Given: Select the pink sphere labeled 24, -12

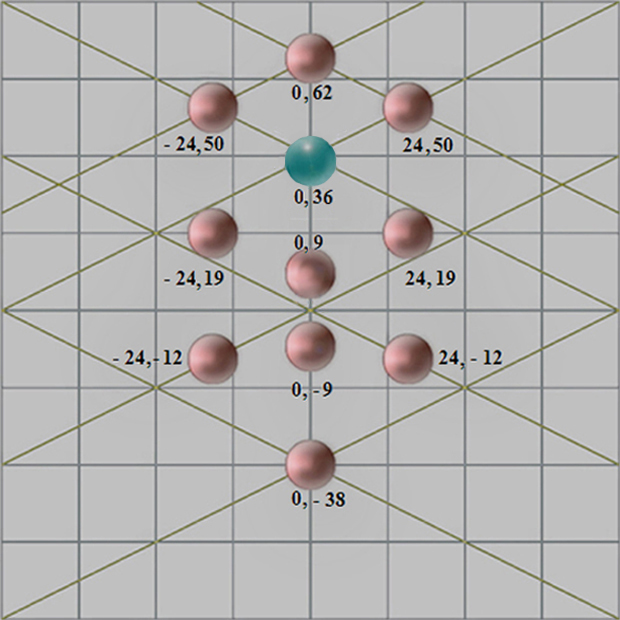Looking at the screenshot, I should pyautogui.click(x=408, y=356).
